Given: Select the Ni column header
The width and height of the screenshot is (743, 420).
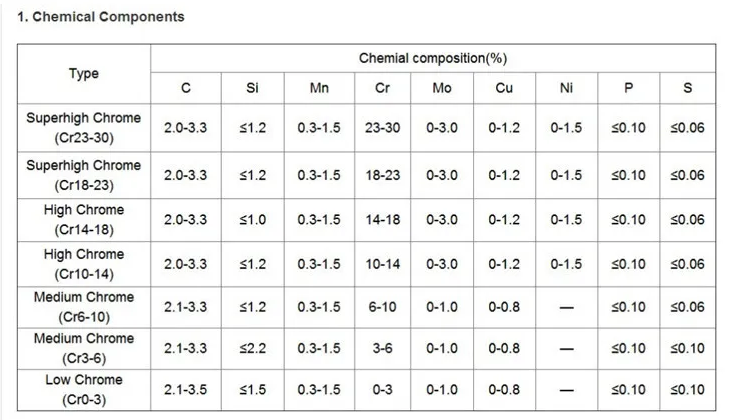Looking at the screenshot, I should tap(566, 88).
